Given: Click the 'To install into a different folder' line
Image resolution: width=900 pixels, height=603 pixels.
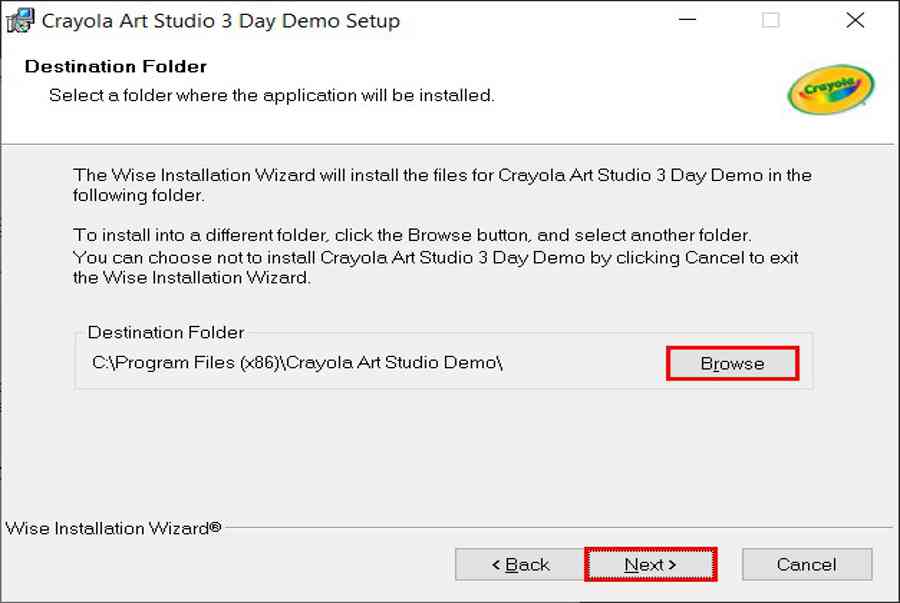Looking at the screenshot, I should click(x=412, y=235).
